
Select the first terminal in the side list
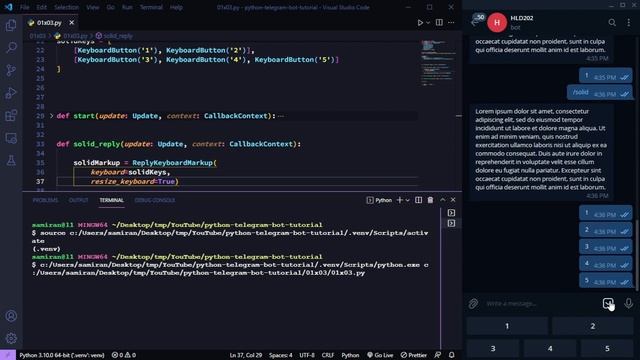coord(451,213)
